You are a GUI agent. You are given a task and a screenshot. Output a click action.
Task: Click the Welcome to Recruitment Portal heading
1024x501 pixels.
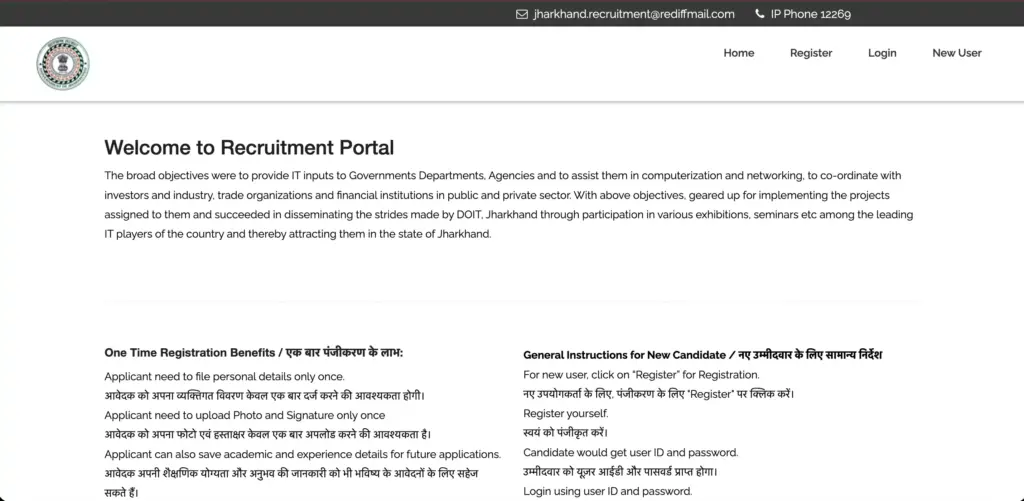tap(249, 148)
